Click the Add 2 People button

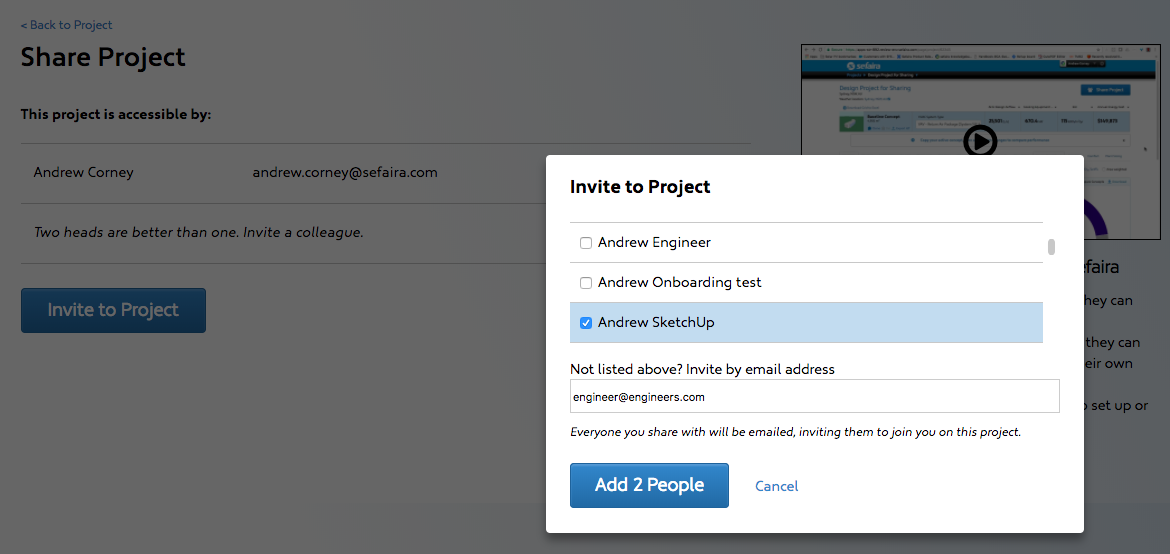coord(649,485)
